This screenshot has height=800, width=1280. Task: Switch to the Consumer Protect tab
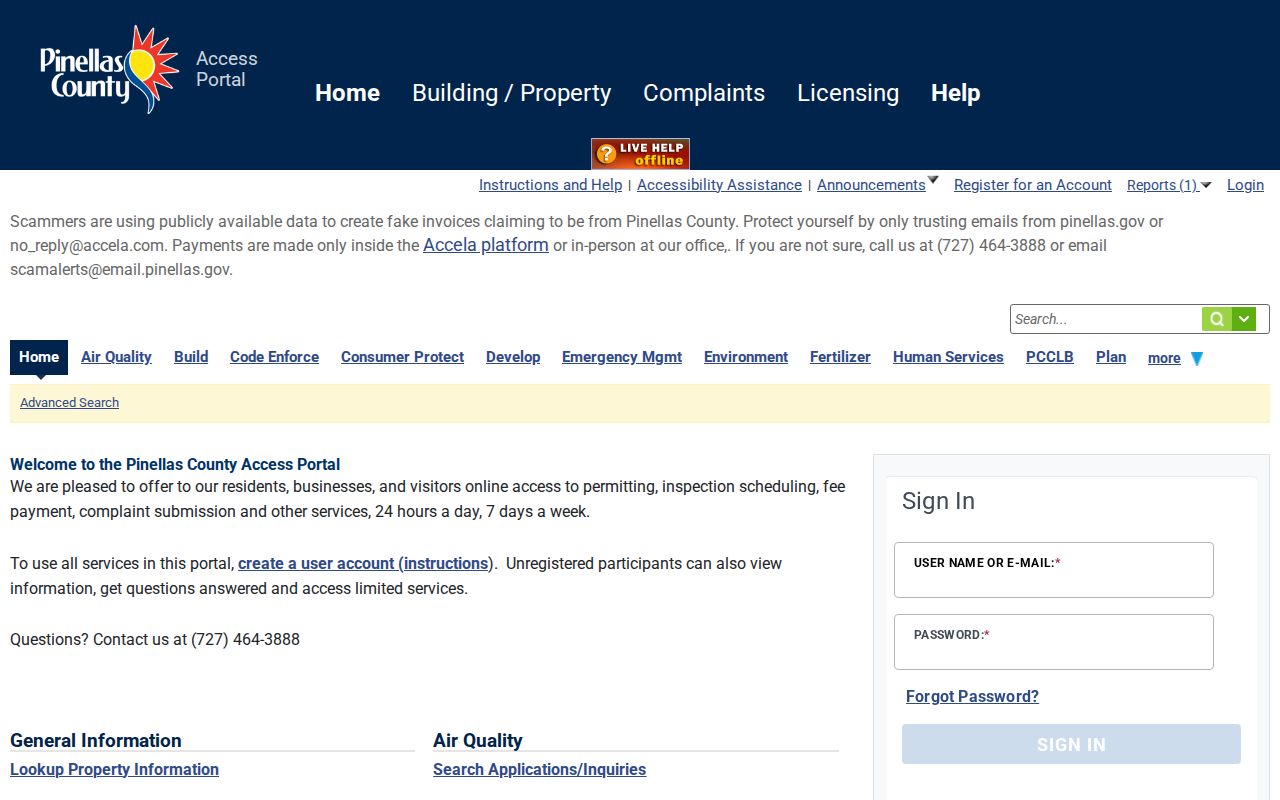coord(402,357)
